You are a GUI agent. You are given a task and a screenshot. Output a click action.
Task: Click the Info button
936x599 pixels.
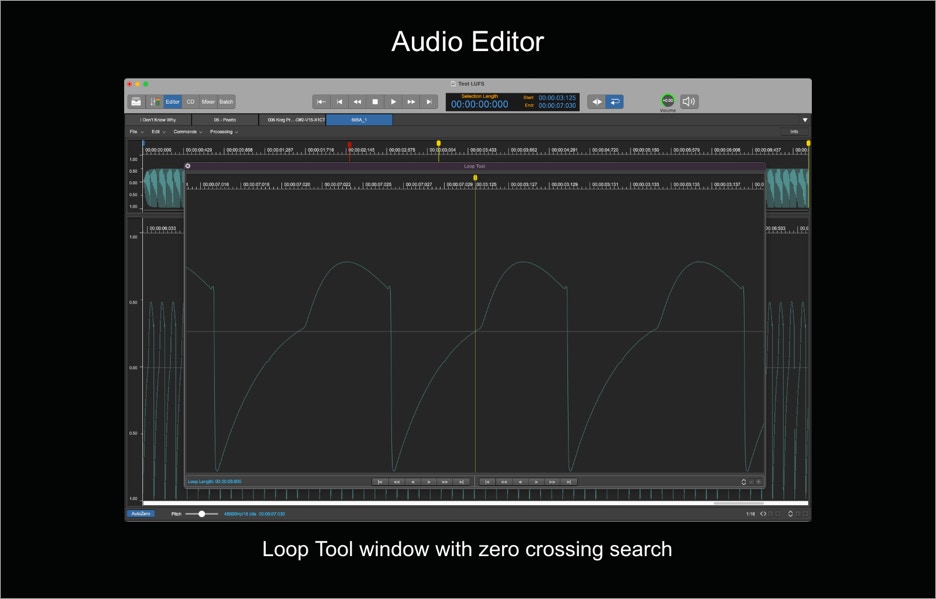[794, 132]
